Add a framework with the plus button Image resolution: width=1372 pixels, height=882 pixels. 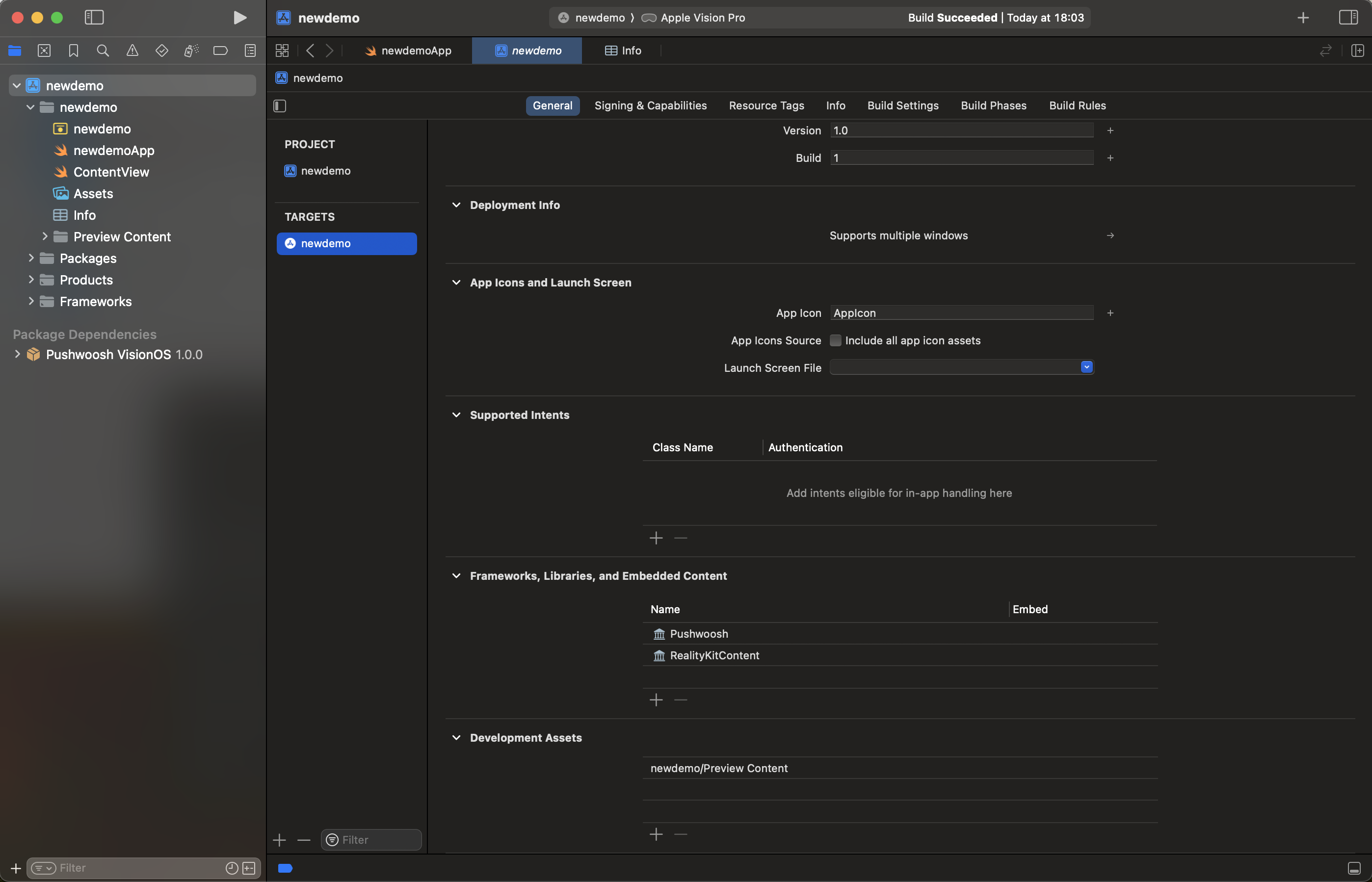tap(656, 700)
